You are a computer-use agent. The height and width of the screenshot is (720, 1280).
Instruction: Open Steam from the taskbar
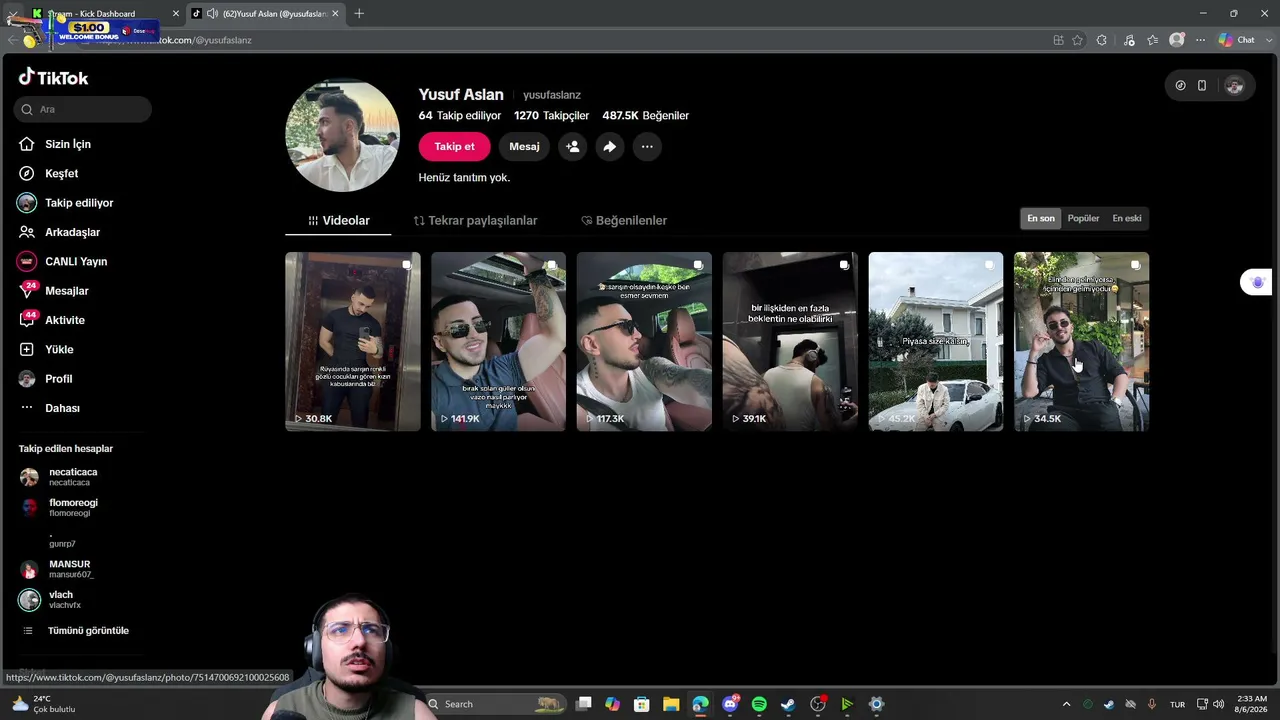(788, 704)
